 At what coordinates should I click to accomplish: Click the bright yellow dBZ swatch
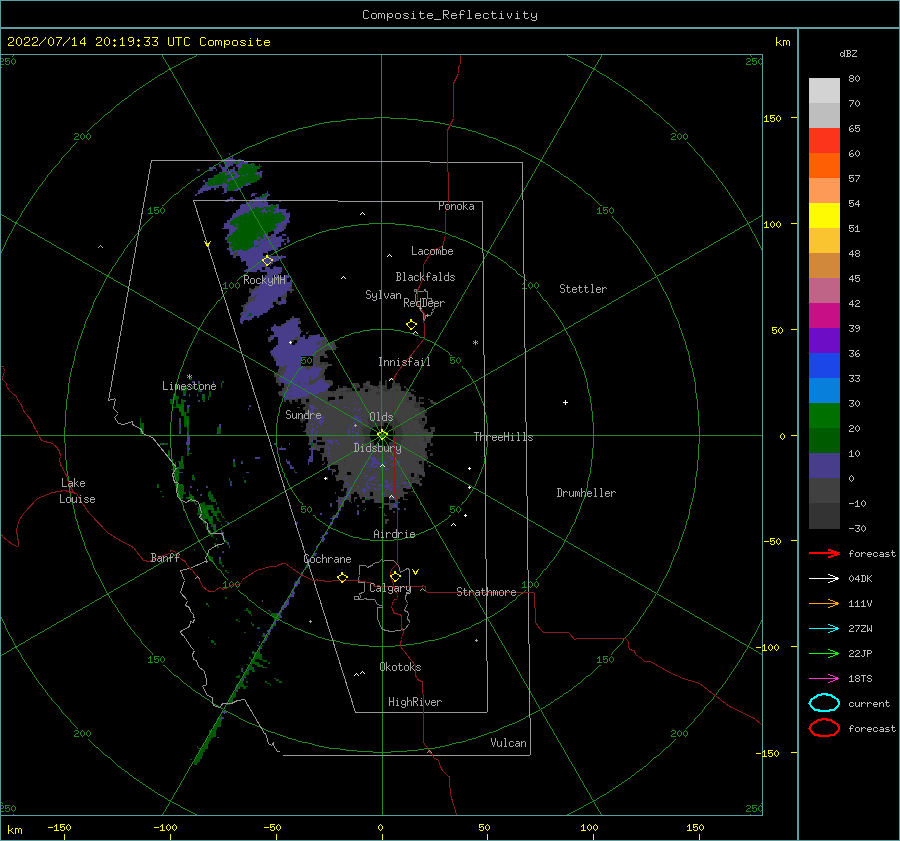[824, 215]
